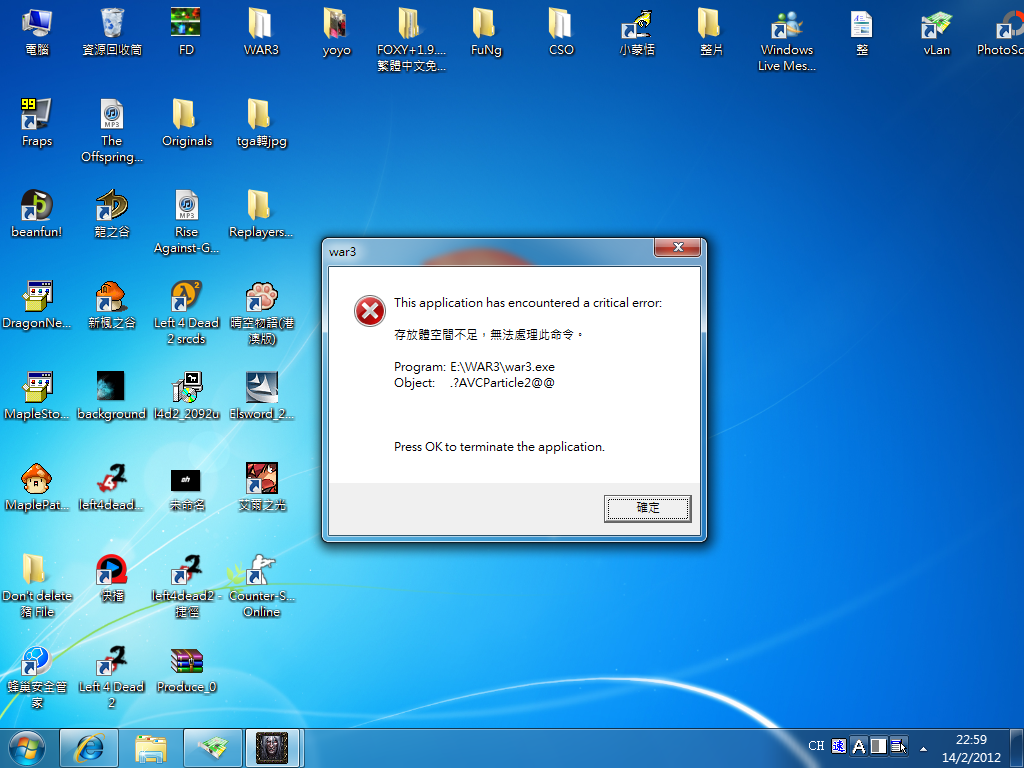1024x768 pixels.
Task: Select the 新楓之谷 shortcut icon
Action: 112,304
